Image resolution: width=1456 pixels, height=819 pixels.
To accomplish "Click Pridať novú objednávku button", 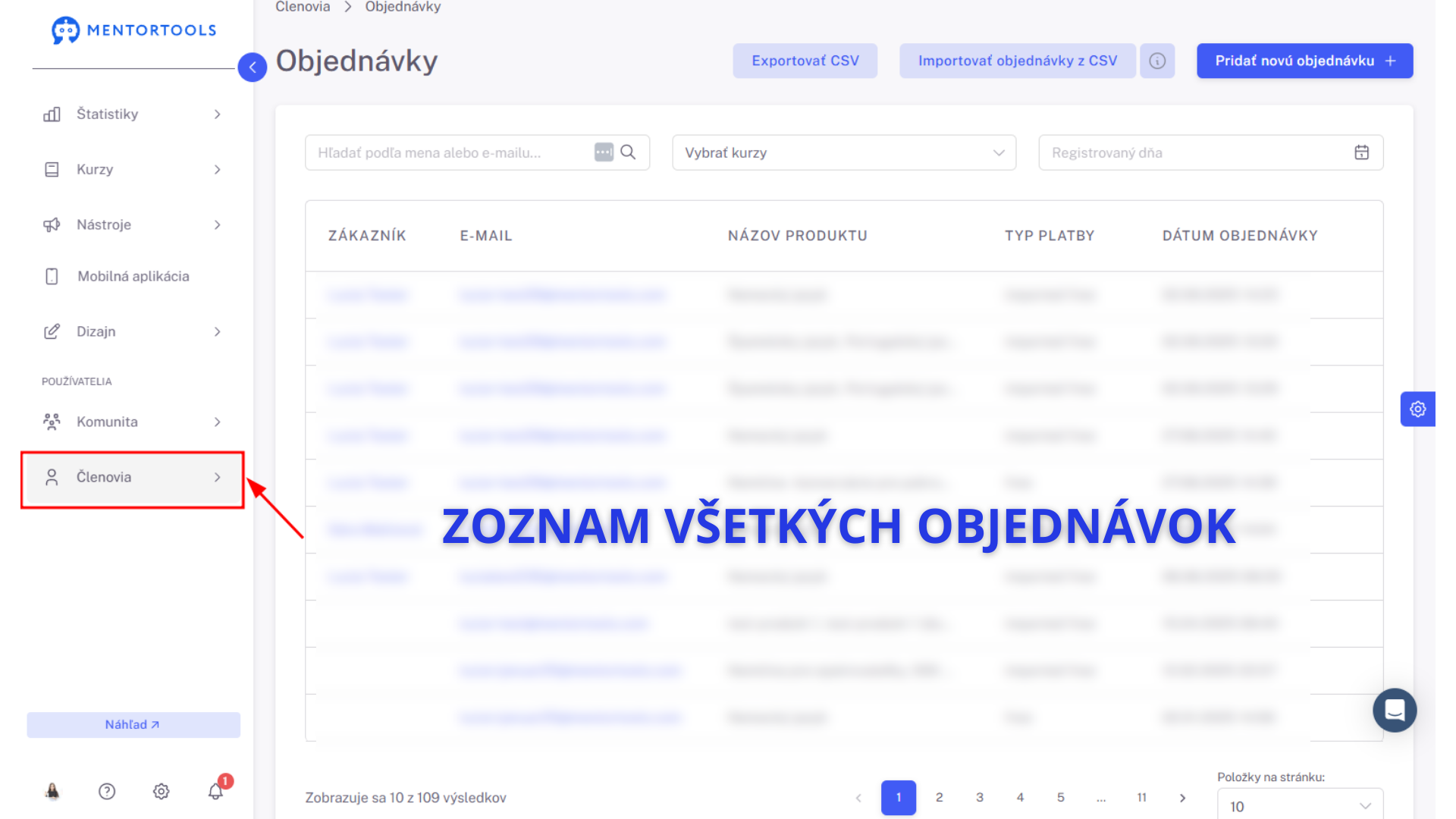I will pos(1304,61).
